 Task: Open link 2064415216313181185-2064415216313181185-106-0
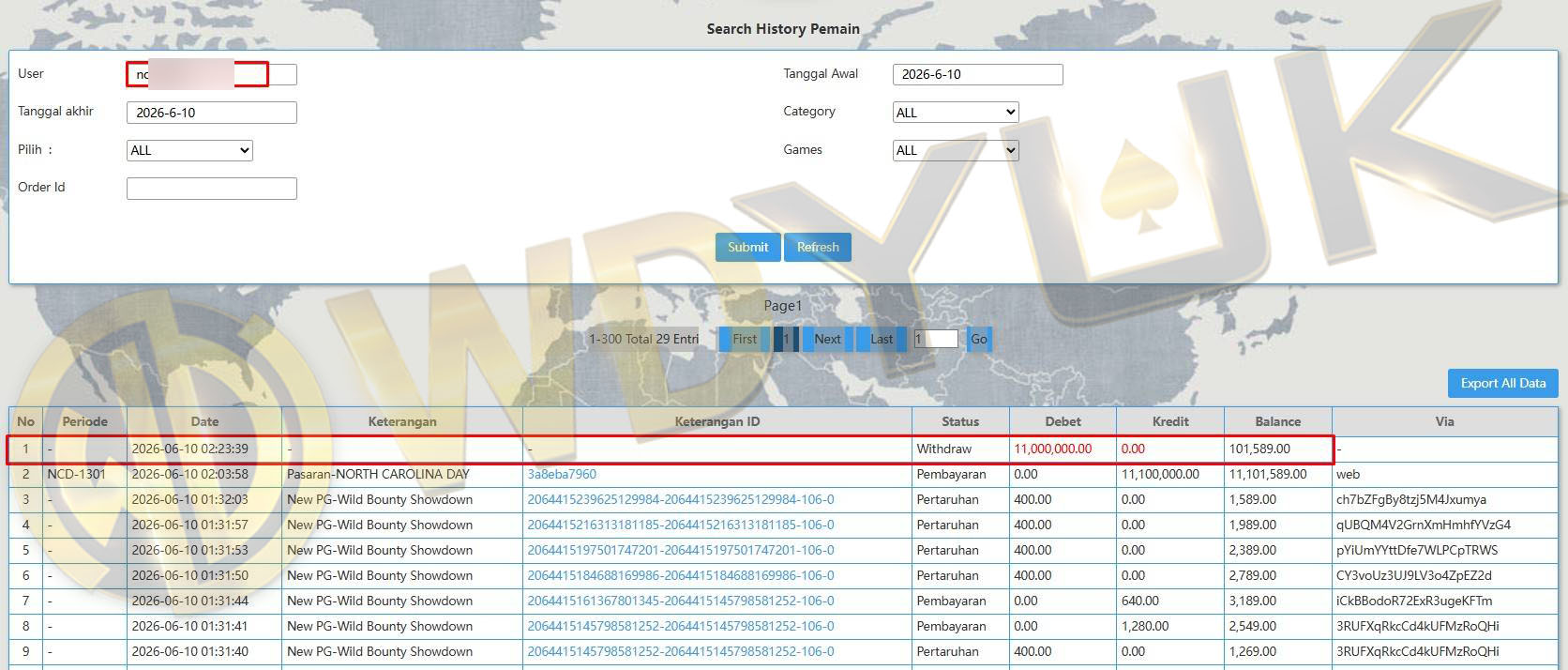pos(681,525)
